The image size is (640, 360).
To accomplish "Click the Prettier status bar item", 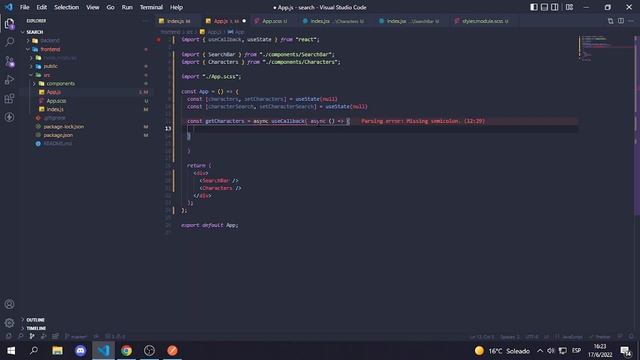I will pyautogui.click(x=600, y=336).
